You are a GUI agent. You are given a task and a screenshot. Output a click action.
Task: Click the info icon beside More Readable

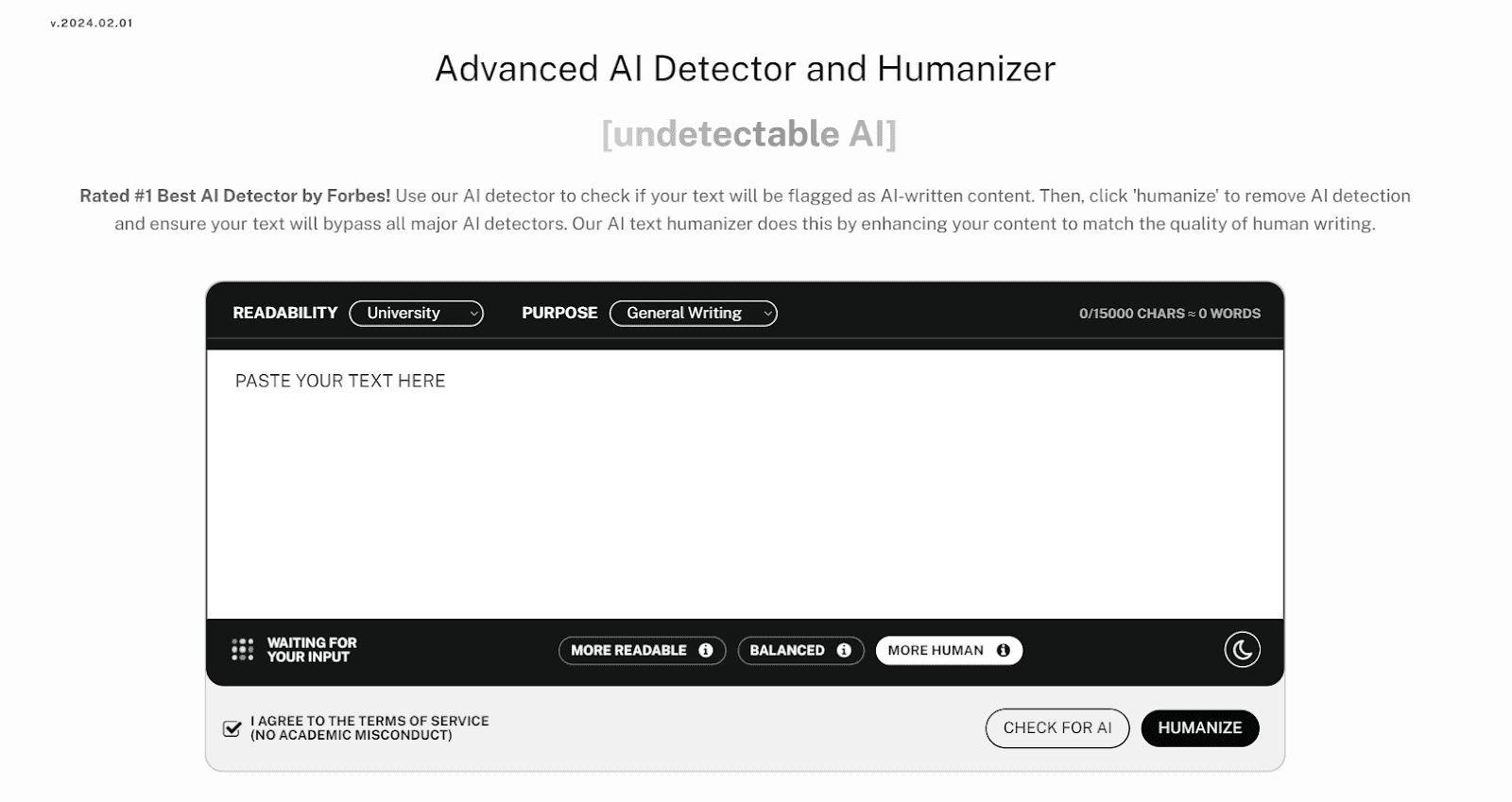click(705, 650)
